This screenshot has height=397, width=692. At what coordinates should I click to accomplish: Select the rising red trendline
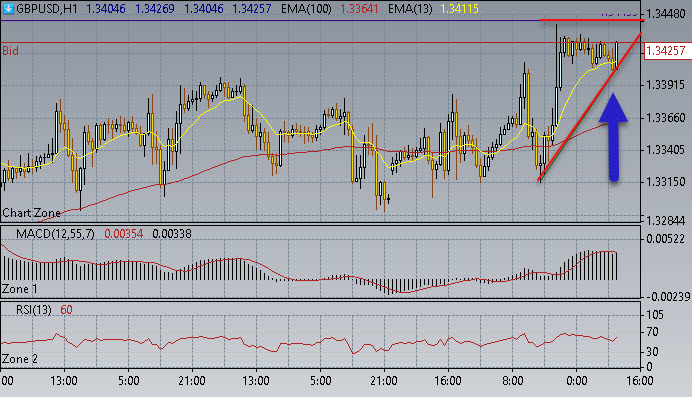pos(590,107)
